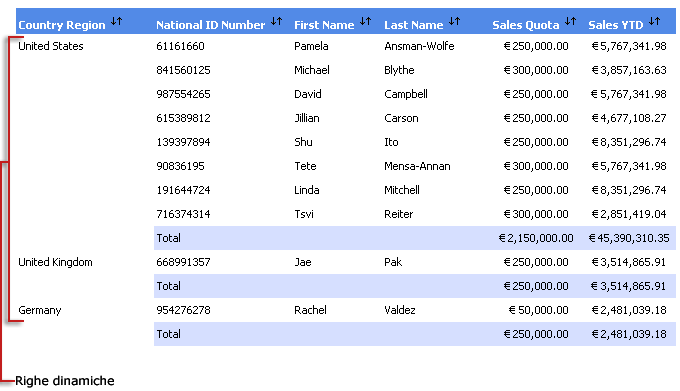680x391 pixels.
Task: Click National ID 841560125 cell
Action: pyautogui.click(x=183, y=70)
